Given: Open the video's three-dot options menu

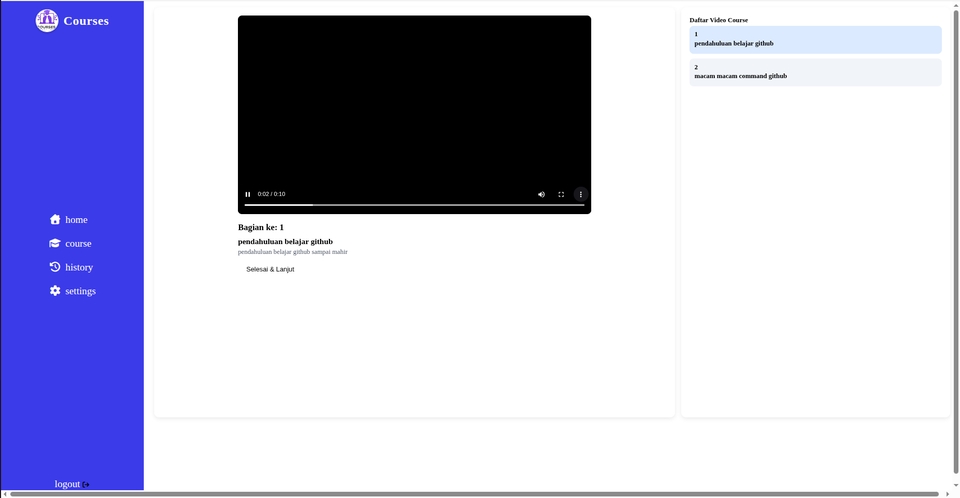Looking at the screenshot, I should point(580,194).
